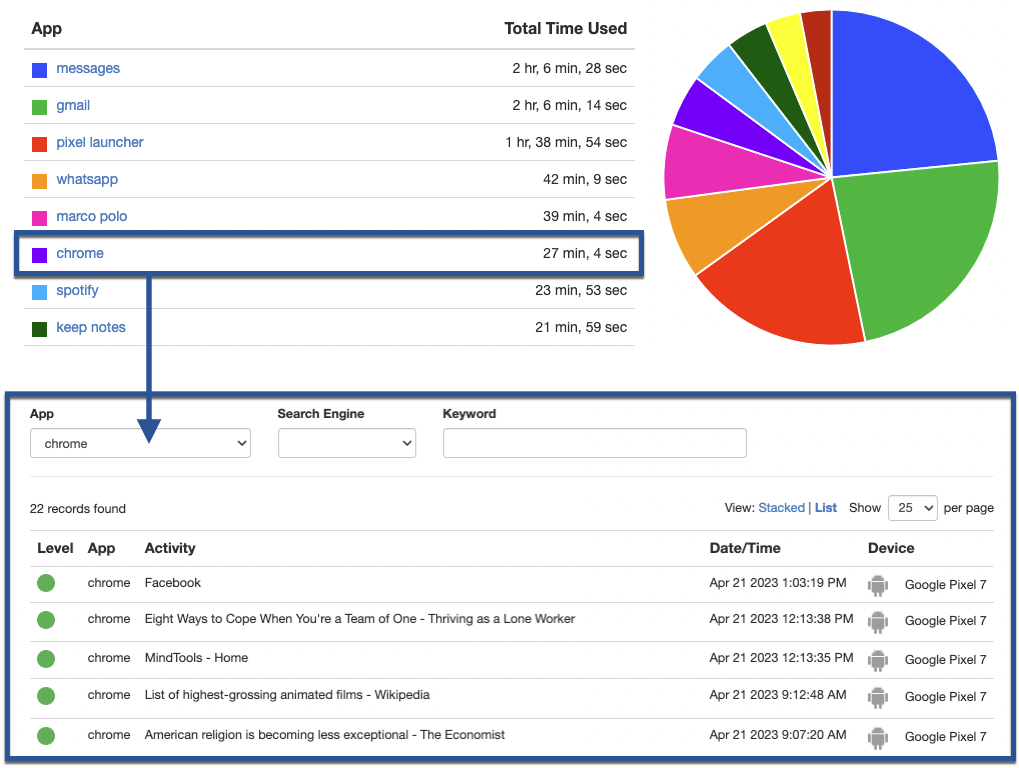1019x768 pixels.
Task: Open the marco polo app report
Action: (x=91, y=216)
